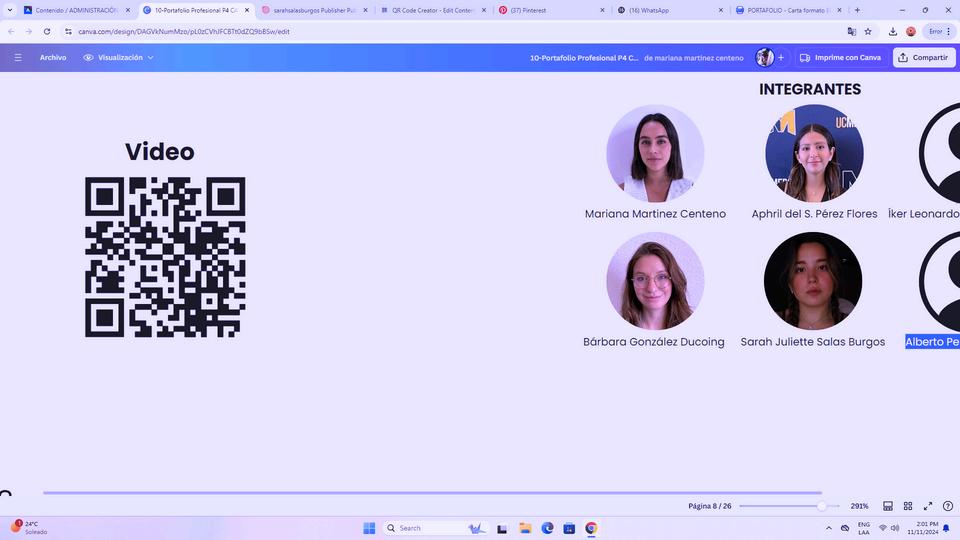Click the name Aphril del S. Pérez Flores
This screenshot has height=540, width=960.
(x=814, y=214)
